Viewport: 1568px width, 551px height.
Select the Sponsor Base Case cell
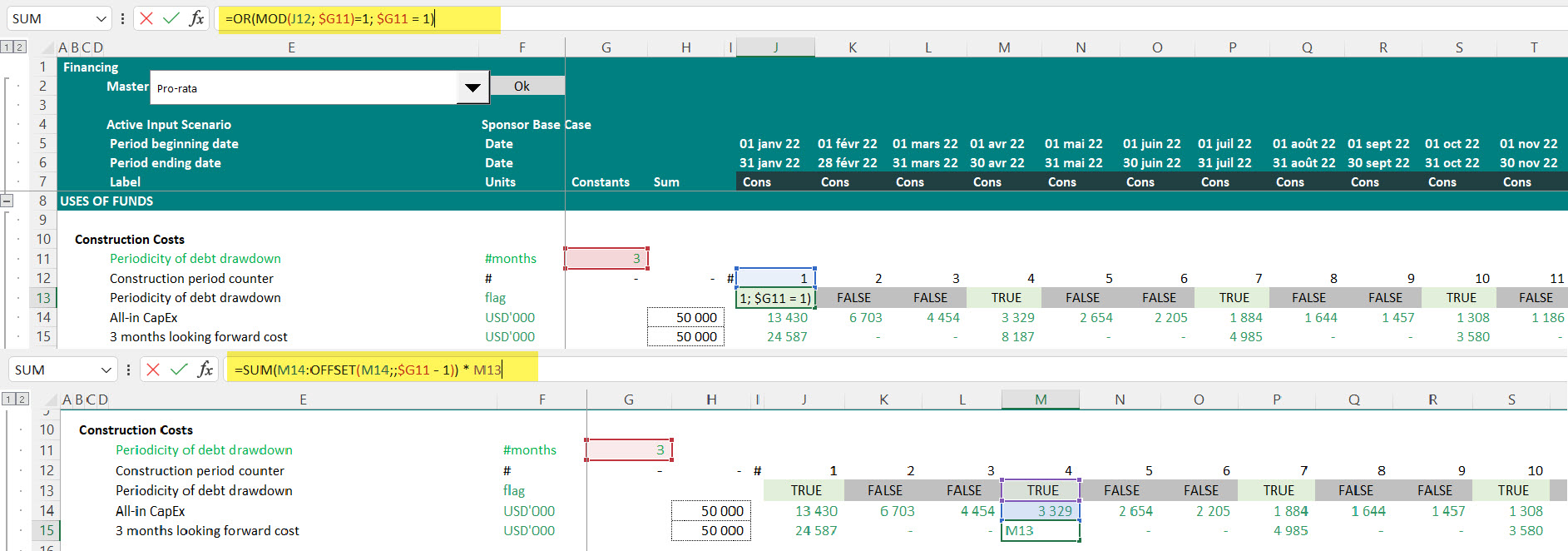point(537,124)
